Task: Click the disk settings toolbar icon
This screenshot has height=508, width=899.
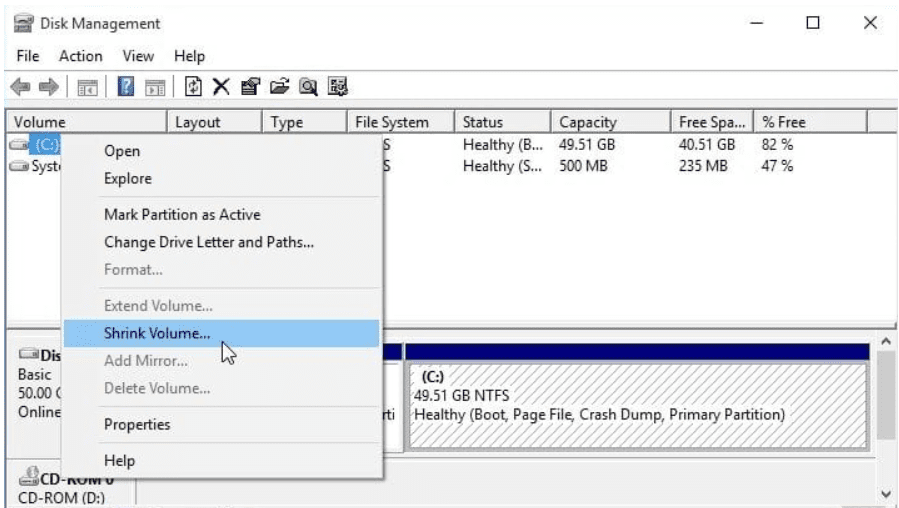Action: (x=338, y=87)
